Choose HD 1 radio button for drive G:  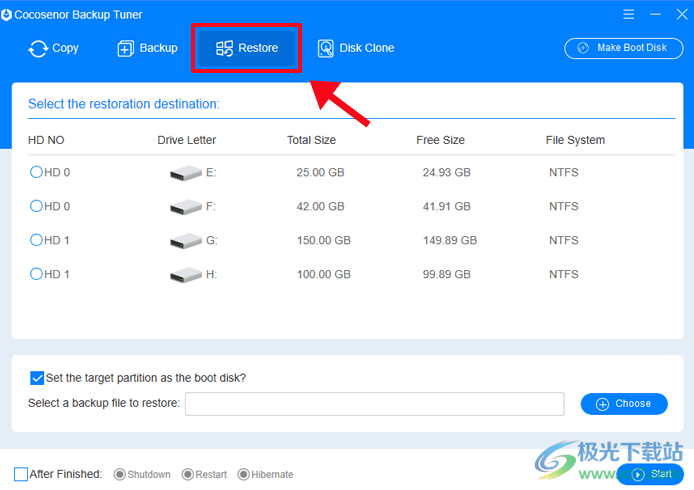tap(37, 240)
